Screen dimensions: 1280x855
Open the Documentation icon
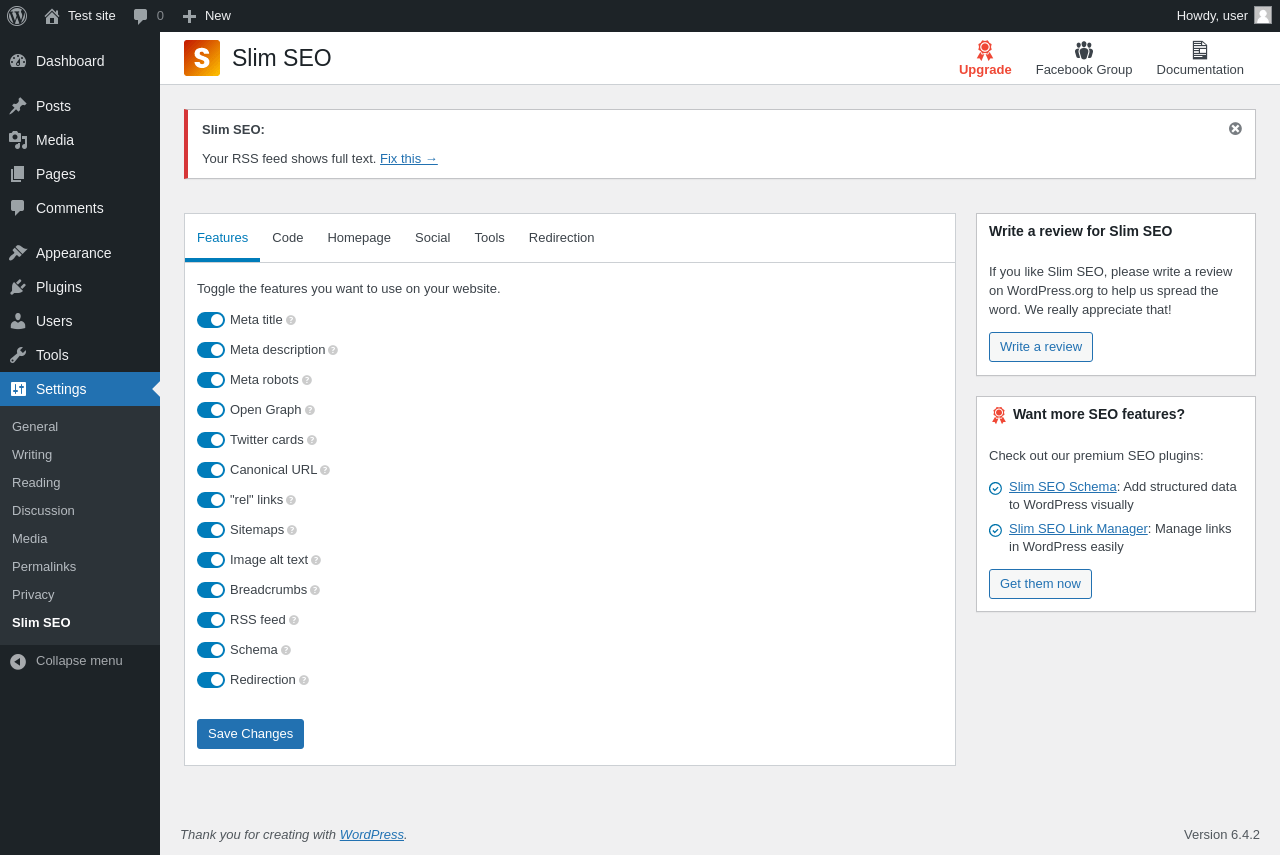[x=1200, y=50]
